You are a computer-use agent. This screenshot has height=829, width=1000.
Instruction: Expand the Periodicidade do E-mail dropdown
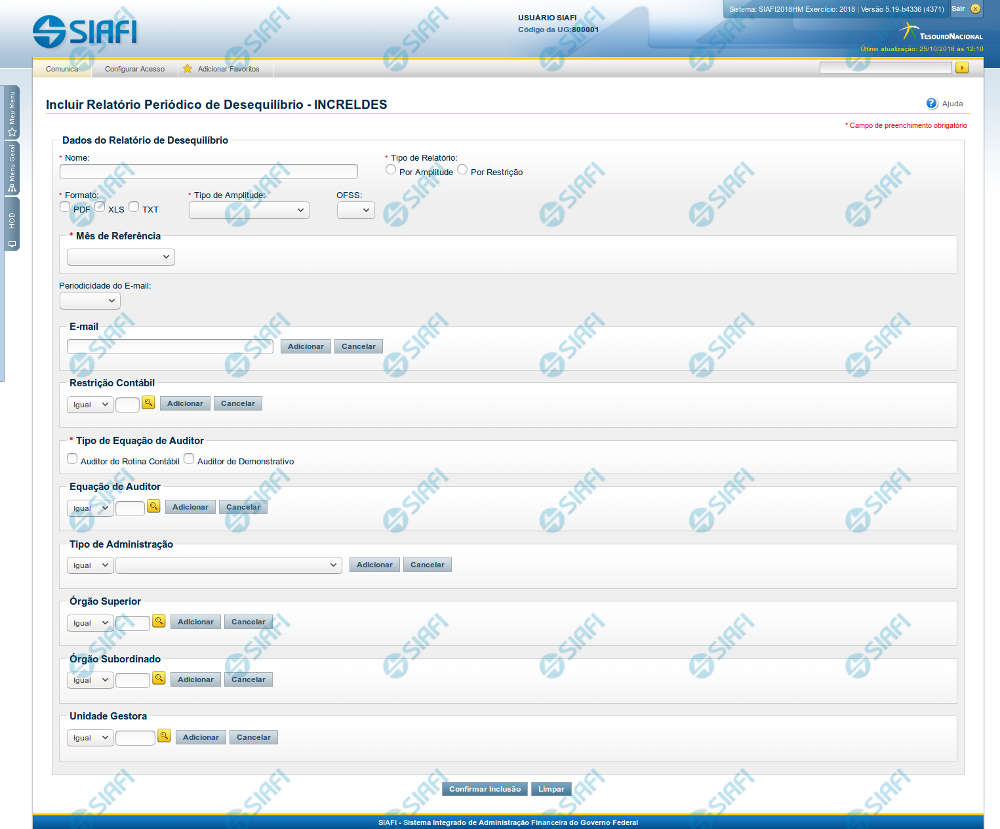(89, 300)
